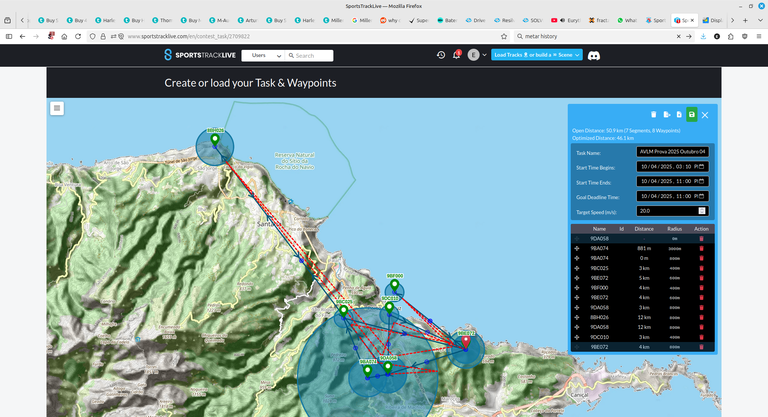The height and width of the screenshot is (417, 768).
Task: Close the task editor panel
Action: coord(705,115)
